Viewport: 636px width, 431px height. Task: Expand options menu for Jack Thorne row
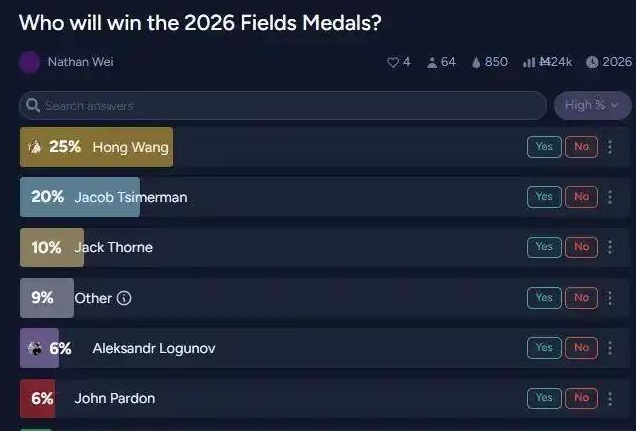610,247
